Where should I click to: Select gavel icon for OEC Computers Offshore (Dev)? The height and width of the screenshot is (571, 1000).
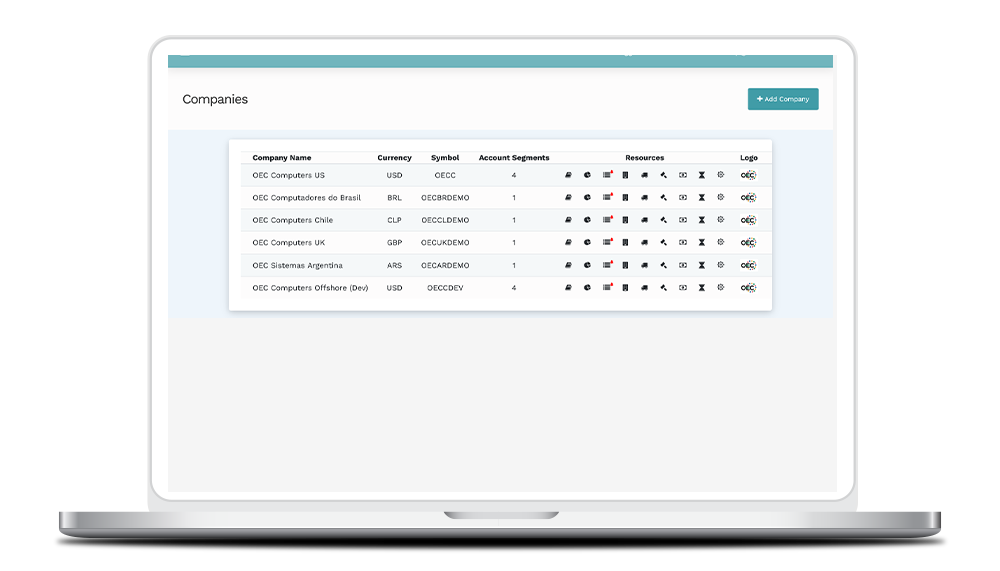[x=663, y=288]
